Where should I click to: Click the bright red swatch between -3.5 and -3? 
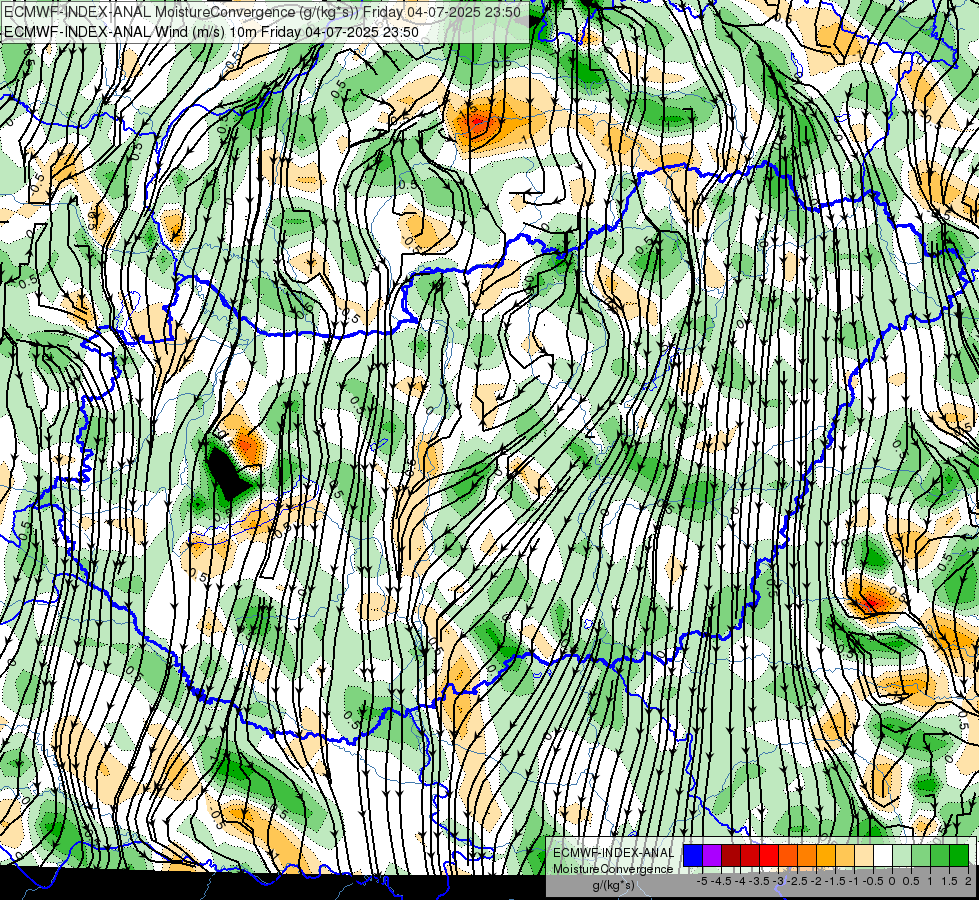tap(769, 856)
